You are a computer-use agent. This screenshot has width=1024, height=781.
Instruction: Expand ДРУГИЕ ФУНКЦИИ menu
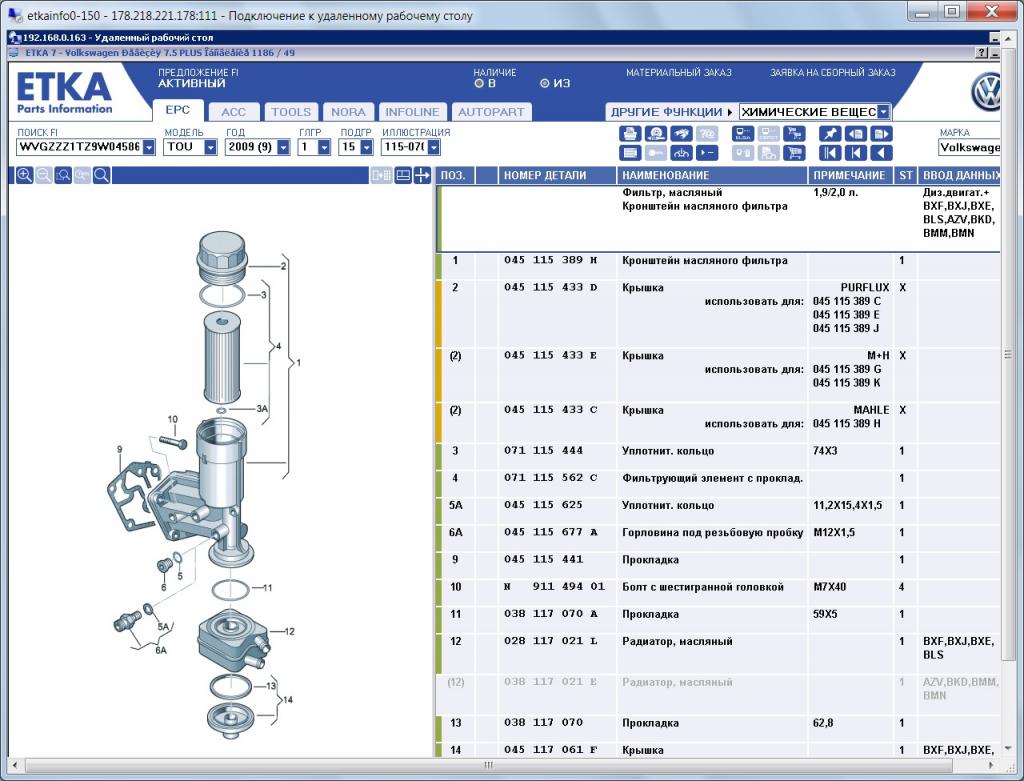tap(671, 112)
